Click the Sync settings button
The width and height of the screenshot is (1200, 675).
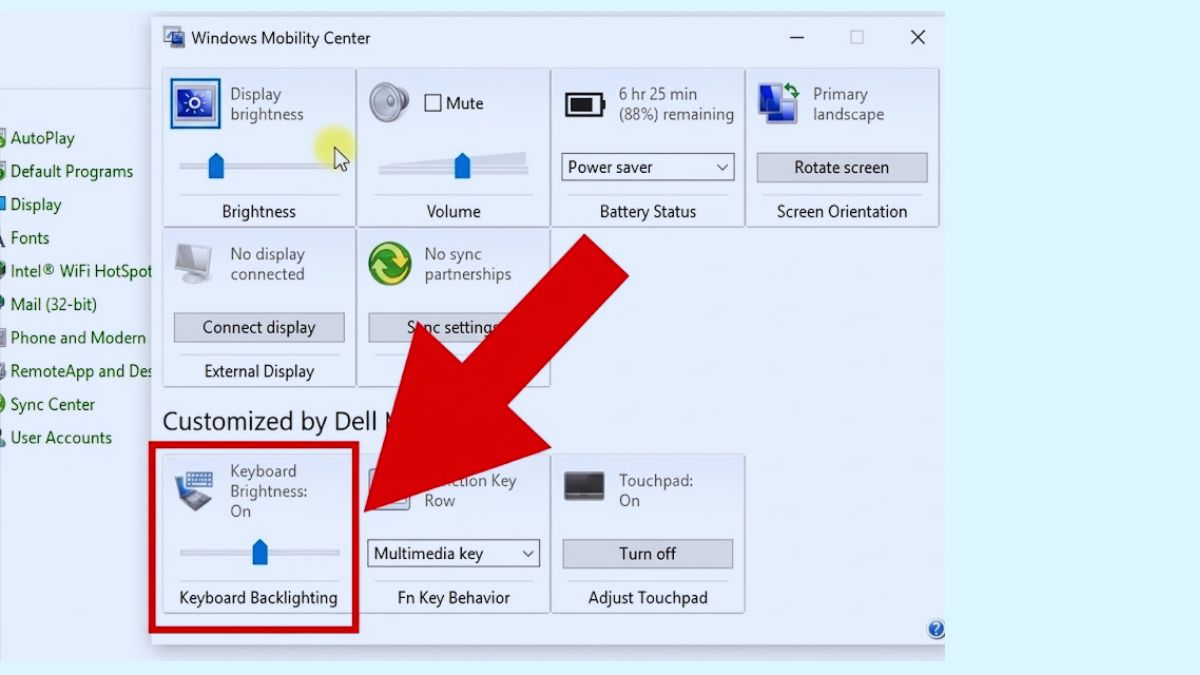click(454, 327)
